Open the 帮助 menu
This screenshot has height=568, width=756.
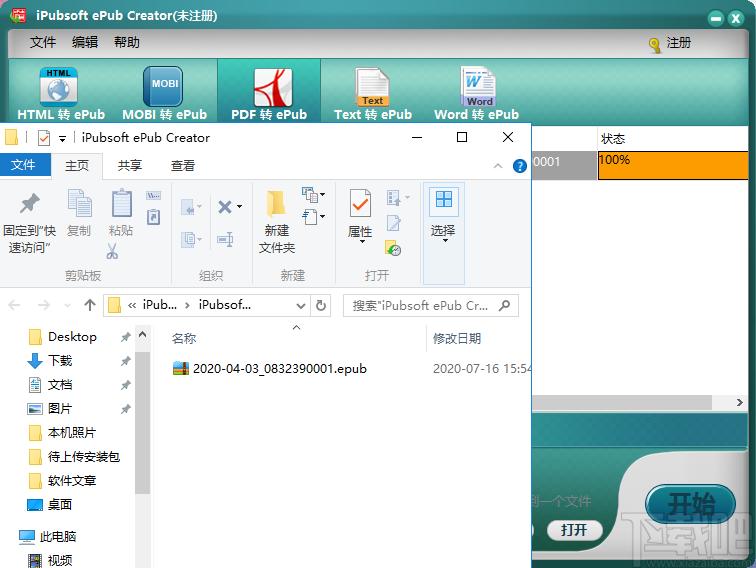[x=127, y=42]
